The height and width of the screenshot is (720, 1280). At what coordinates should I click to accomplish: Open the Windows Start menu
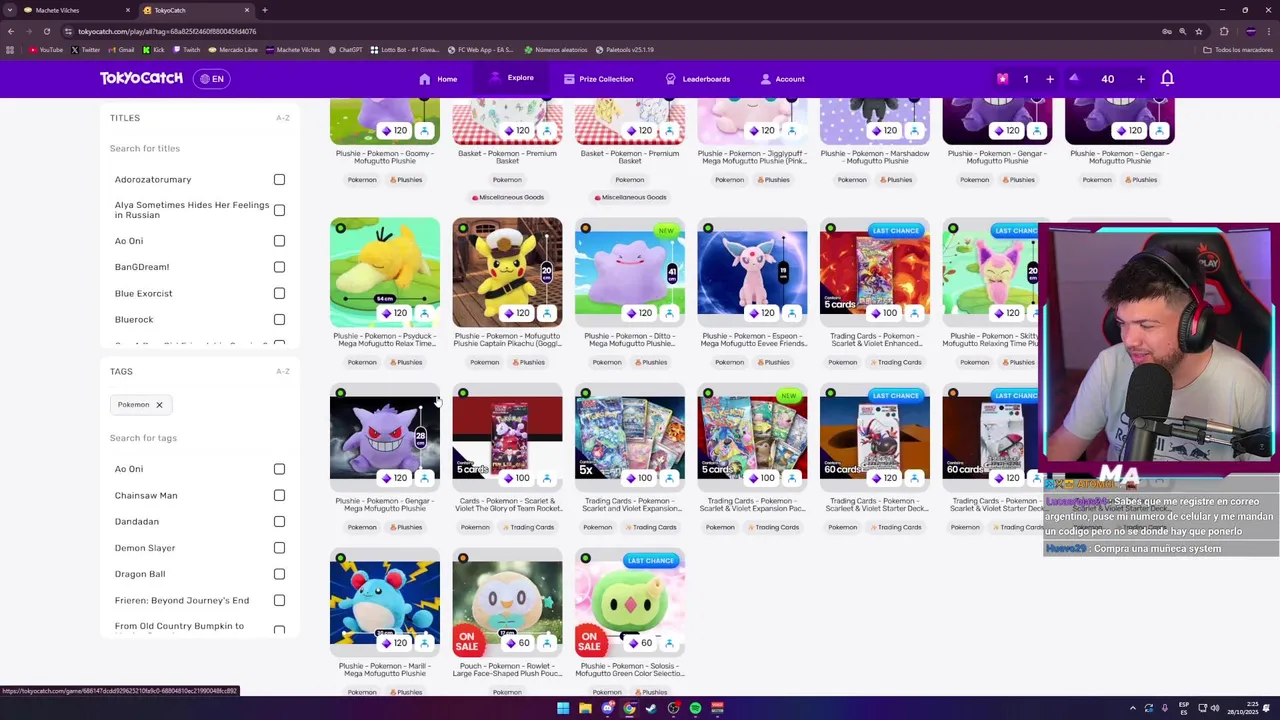(x=563, y=708)
